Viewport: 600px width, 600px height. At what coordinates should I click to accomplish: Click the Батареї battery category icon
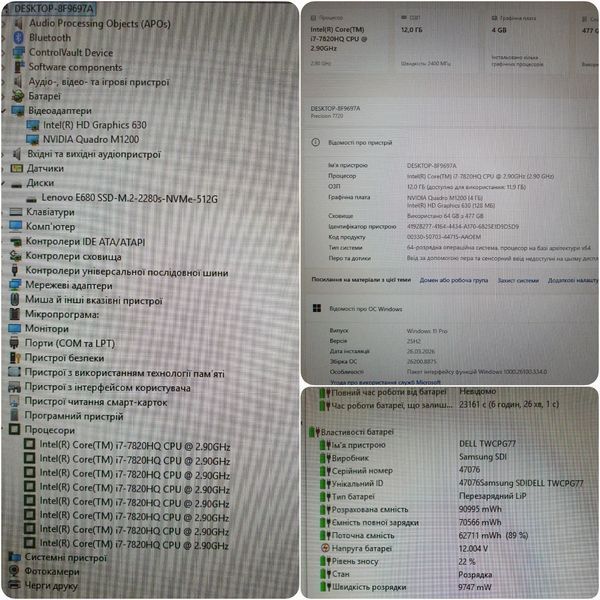coord(18,96)
